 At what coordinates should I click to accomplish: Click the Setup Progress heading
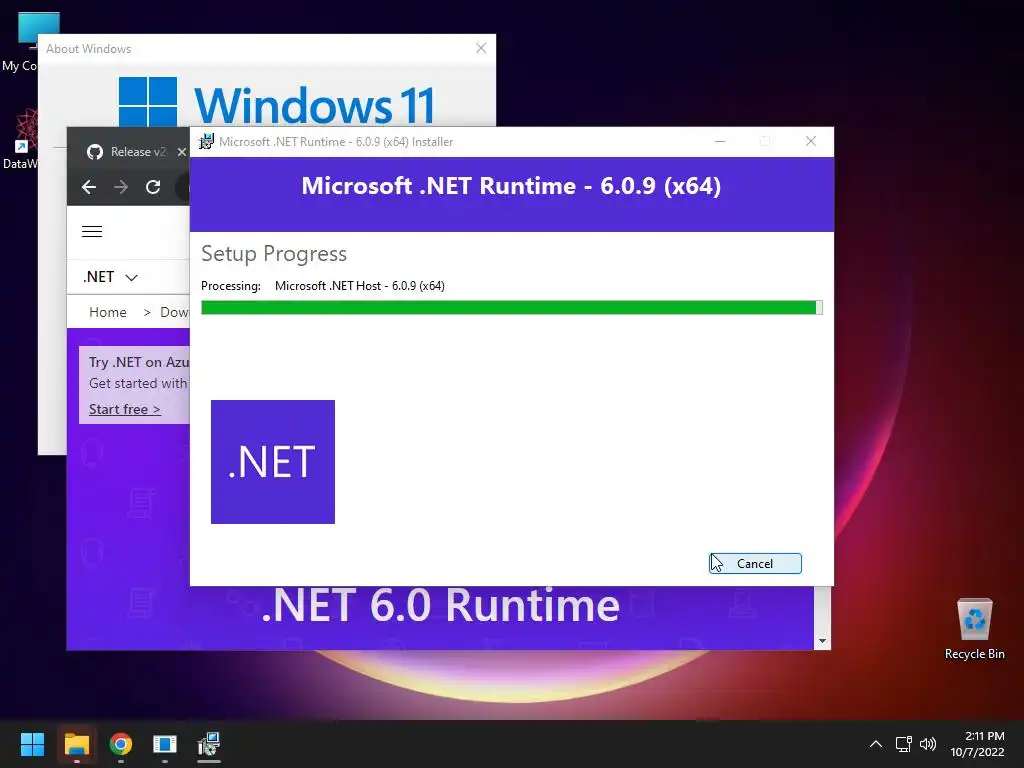[x=274, y=253]
